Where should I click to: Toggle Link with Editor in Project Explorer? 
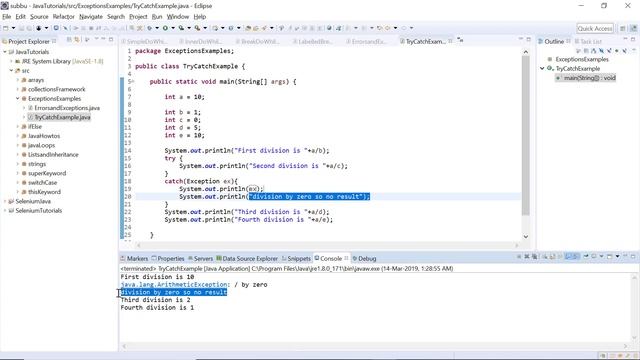tap(77, 40)
